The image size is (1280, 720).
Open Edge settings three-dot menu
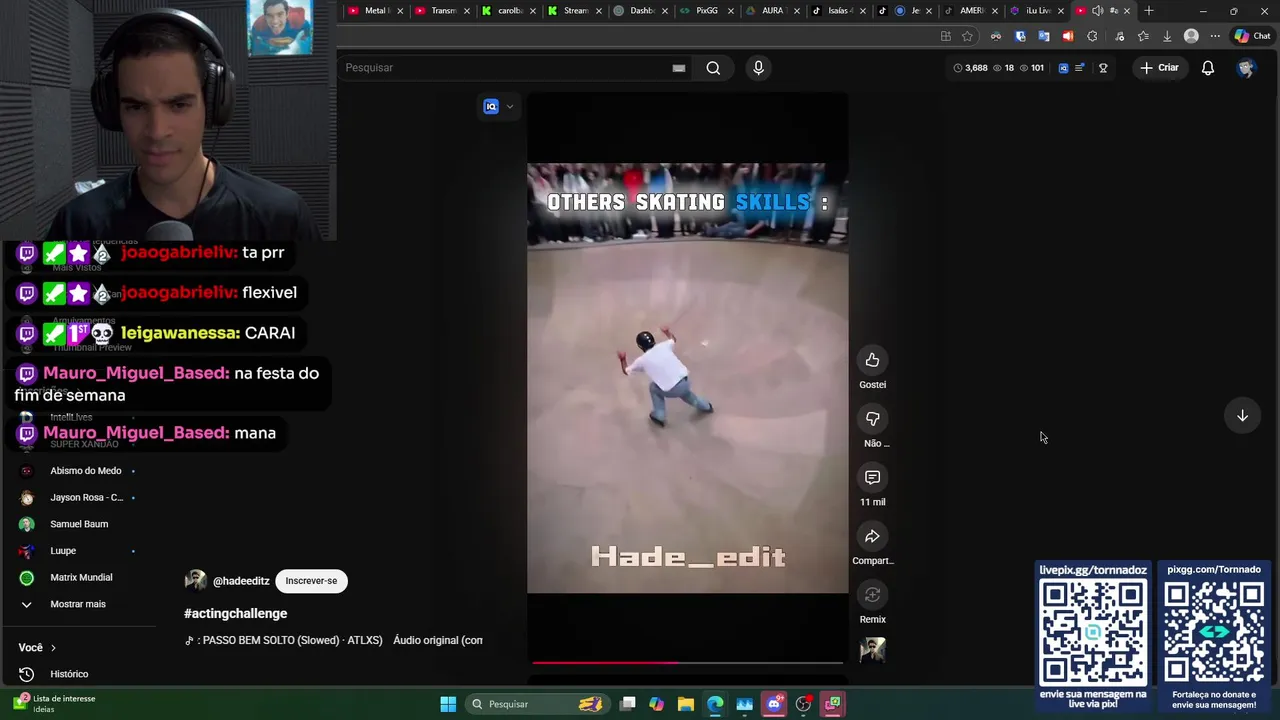[1215, 36]
